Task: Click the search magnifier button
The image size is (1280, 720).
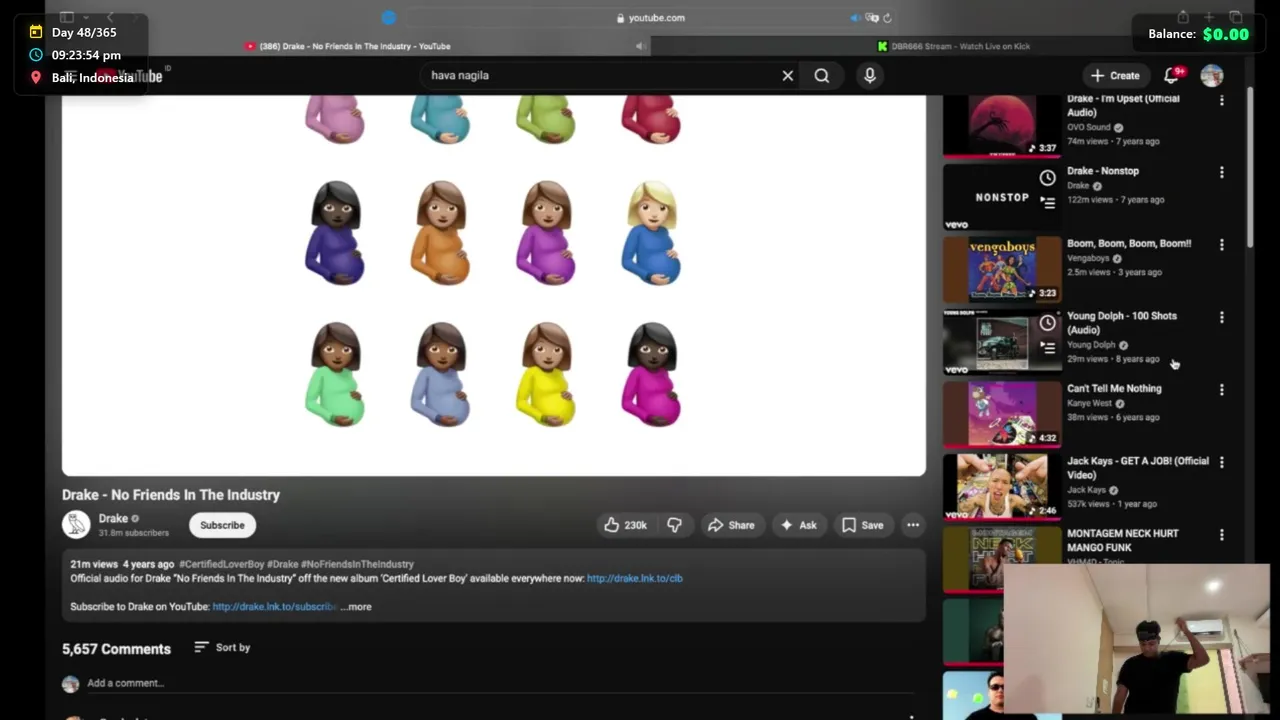Action: pyautogui.click(x=822, y=75)
